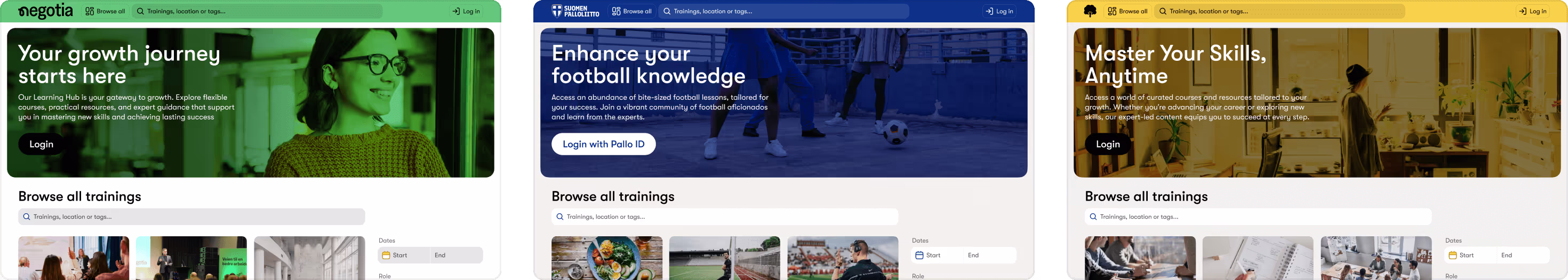Click Log in on the green site
This screenshot has width=1568, height=280.
[x=466, y=11]
